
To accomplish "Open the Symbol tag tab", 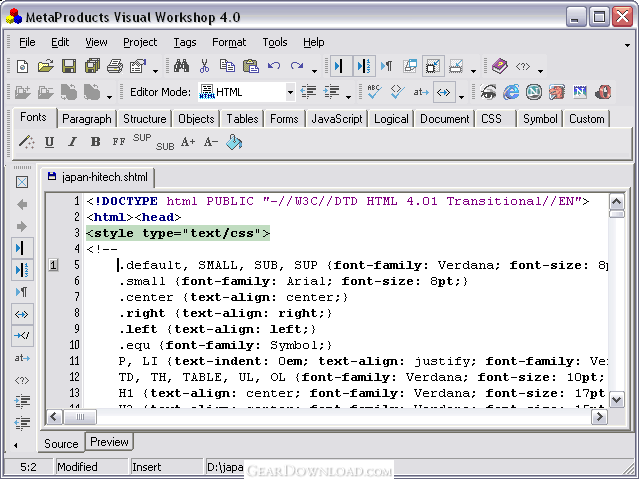I will [540, 119].
